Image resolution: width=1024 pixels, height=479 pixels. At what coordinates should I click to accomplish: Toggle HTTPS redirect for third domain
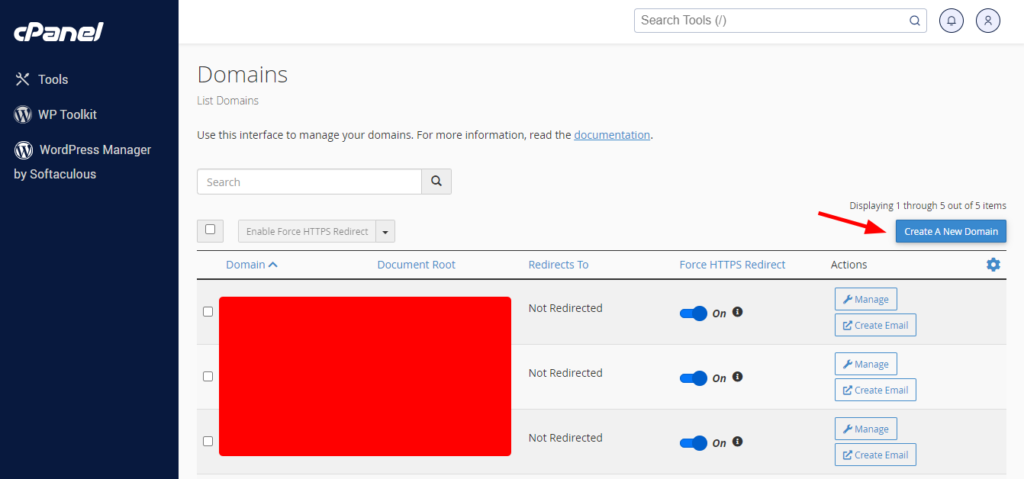(x=694, y=443)
